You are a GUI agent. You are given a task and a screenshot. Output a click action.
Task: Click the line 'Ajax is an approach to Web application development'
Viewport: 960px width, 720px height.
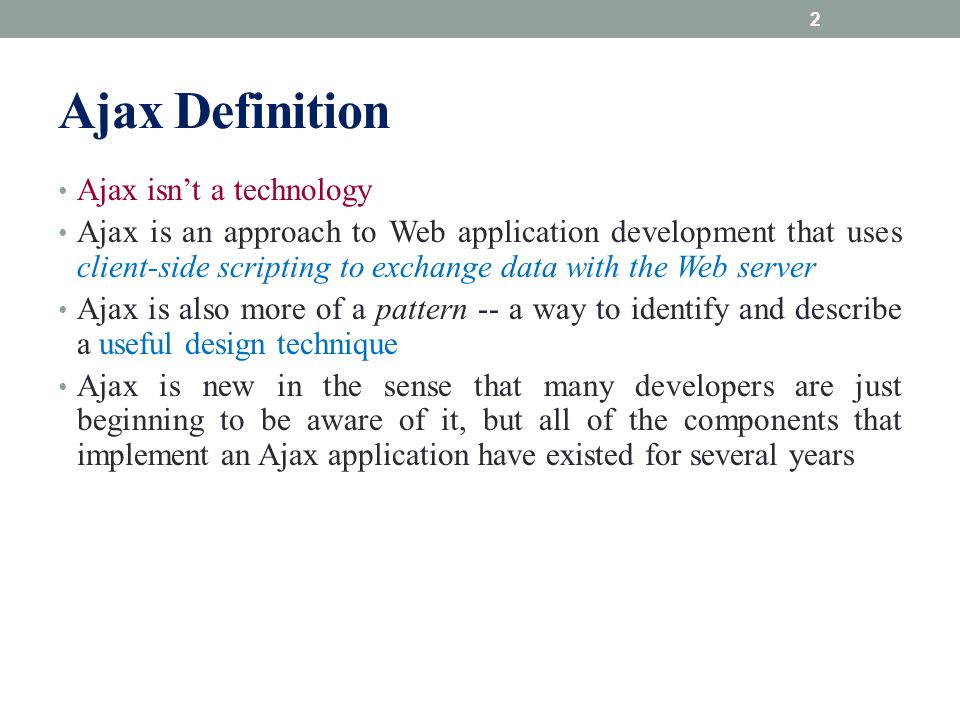pos(490,233)
